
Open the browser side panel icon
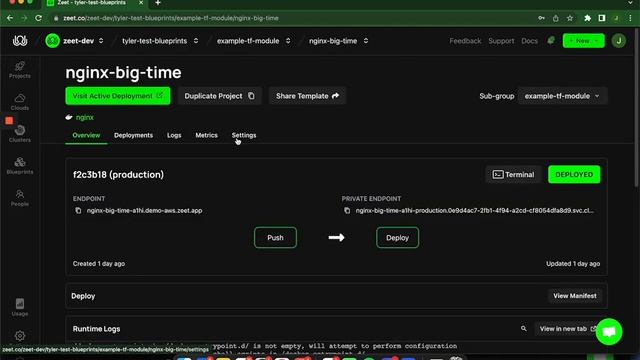point(602,18)
